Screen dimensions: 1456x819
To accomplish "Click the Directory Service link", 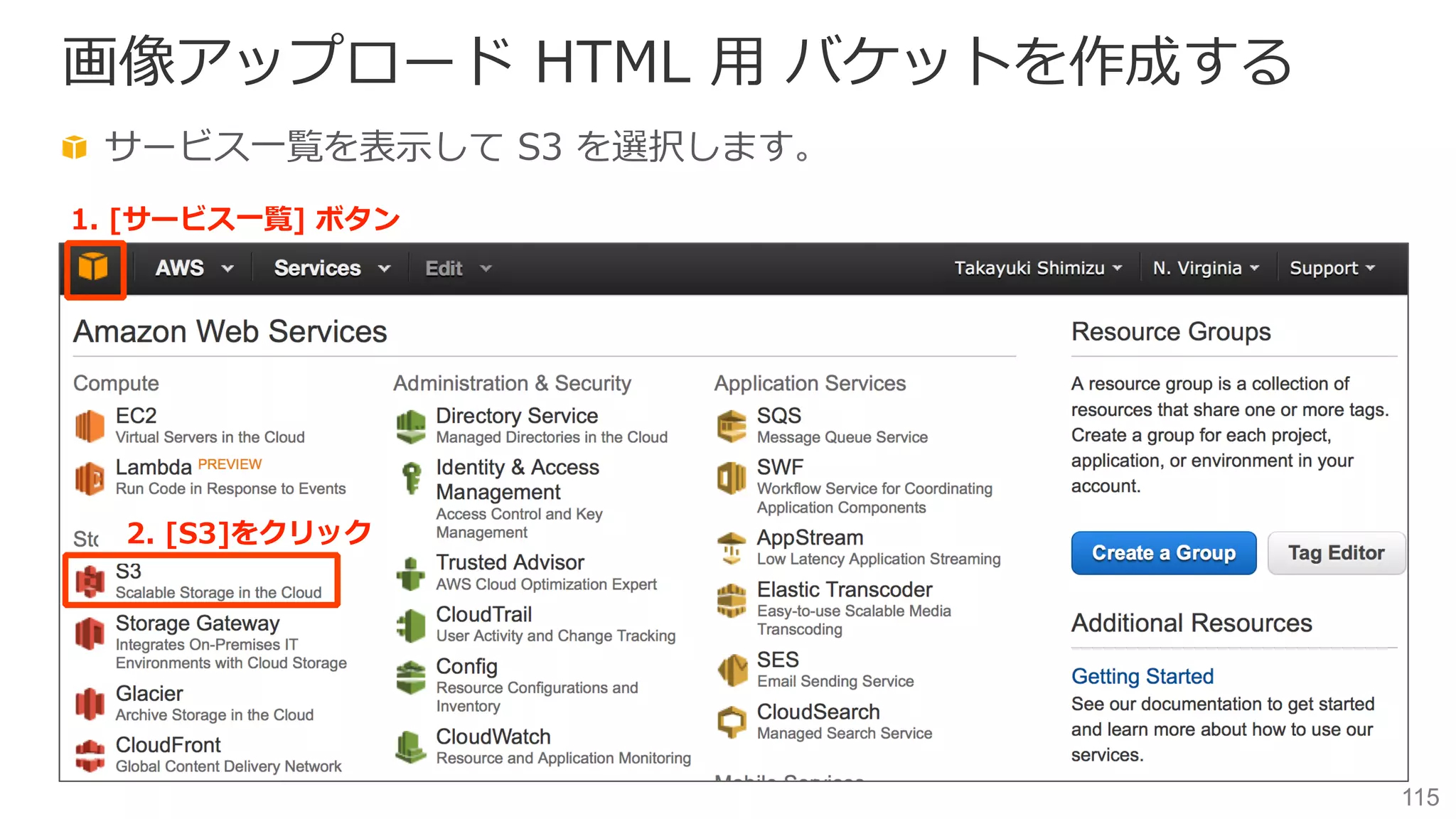I will click(x=517, y=416).
